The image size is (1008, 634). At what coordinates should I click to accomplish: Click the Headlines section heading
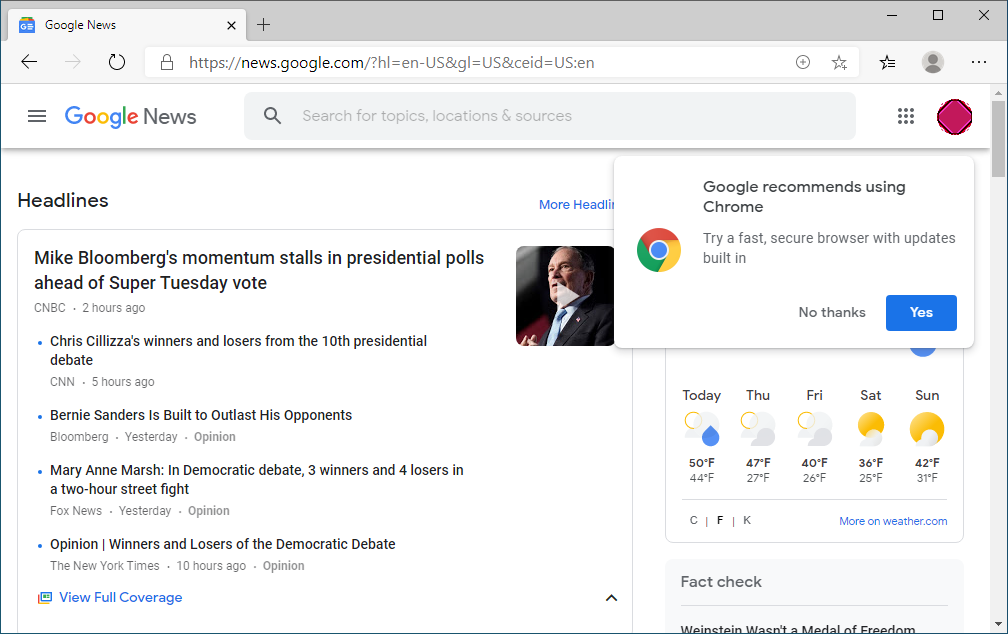coord(63,201)
